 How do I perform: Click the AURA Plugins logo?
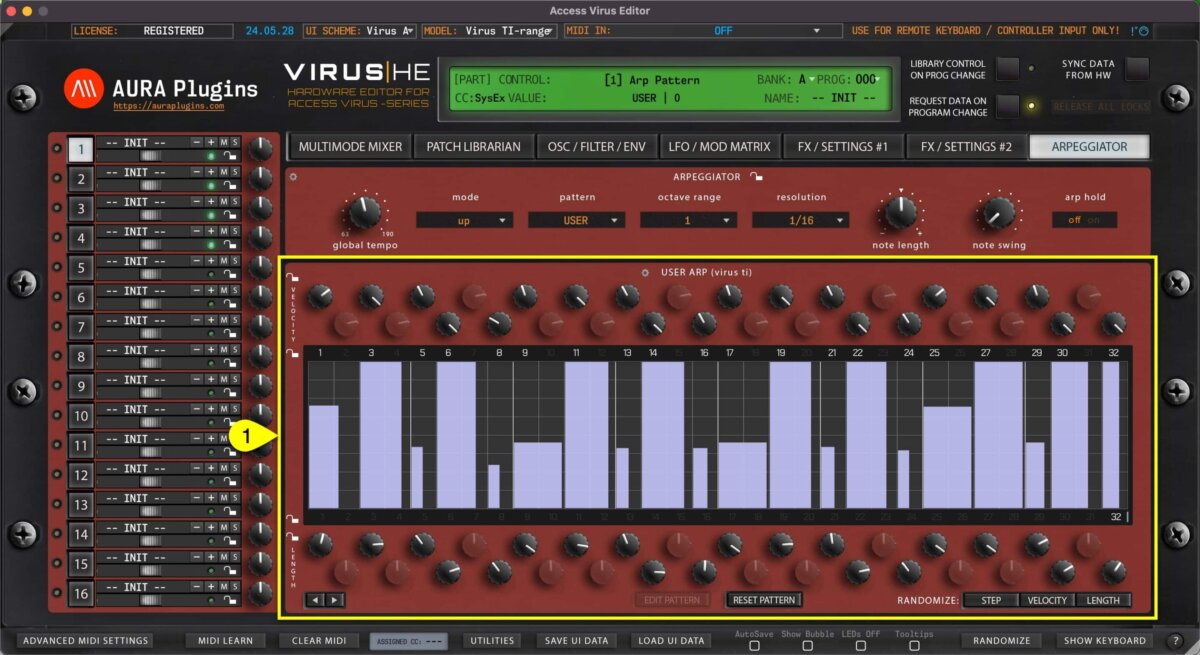[x=161, y=88]
